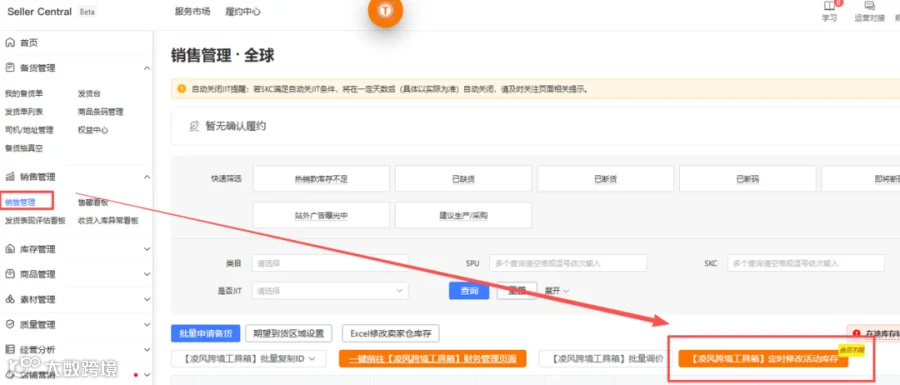
Task: Click 批量申请备货 button
Action: tap(205, 333)
